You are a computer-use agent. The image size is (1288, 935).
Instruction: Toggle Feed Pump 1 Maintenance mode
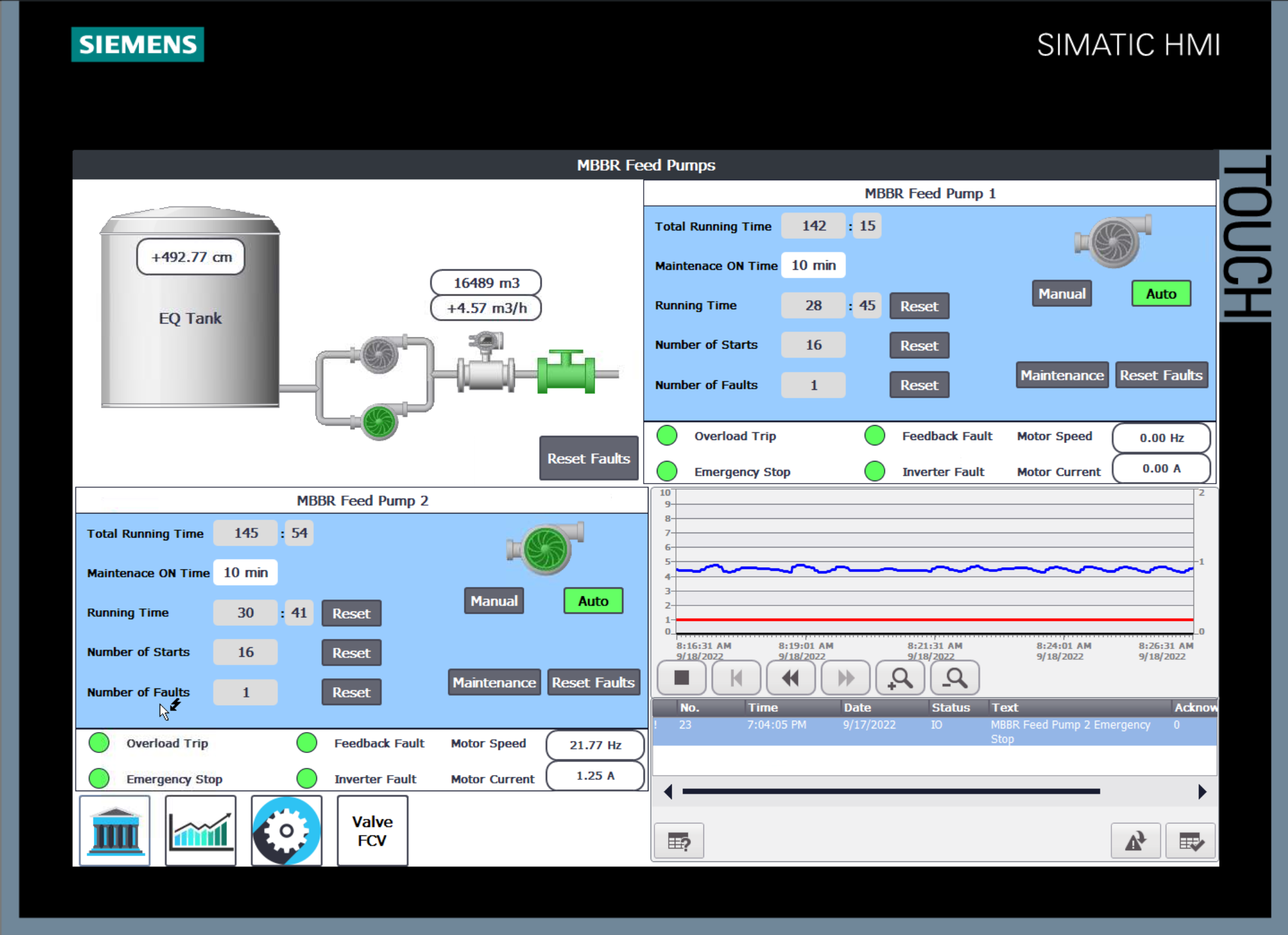(x=1062, y=375)
